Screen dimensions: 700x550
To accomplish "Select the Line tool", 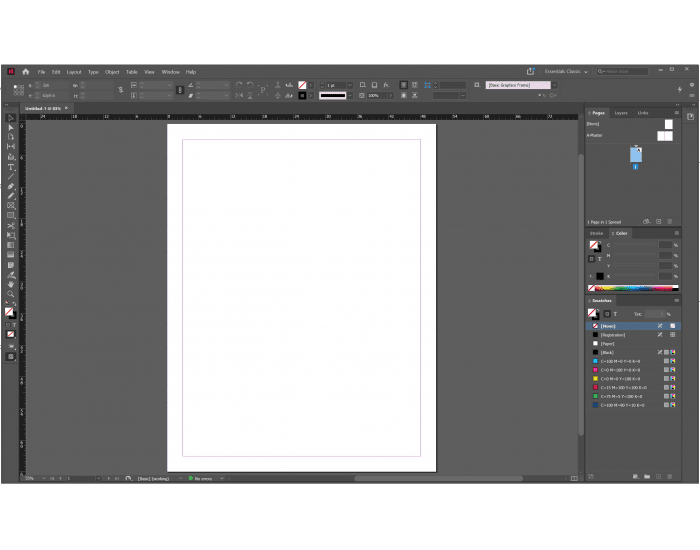I will click(11, 177).
